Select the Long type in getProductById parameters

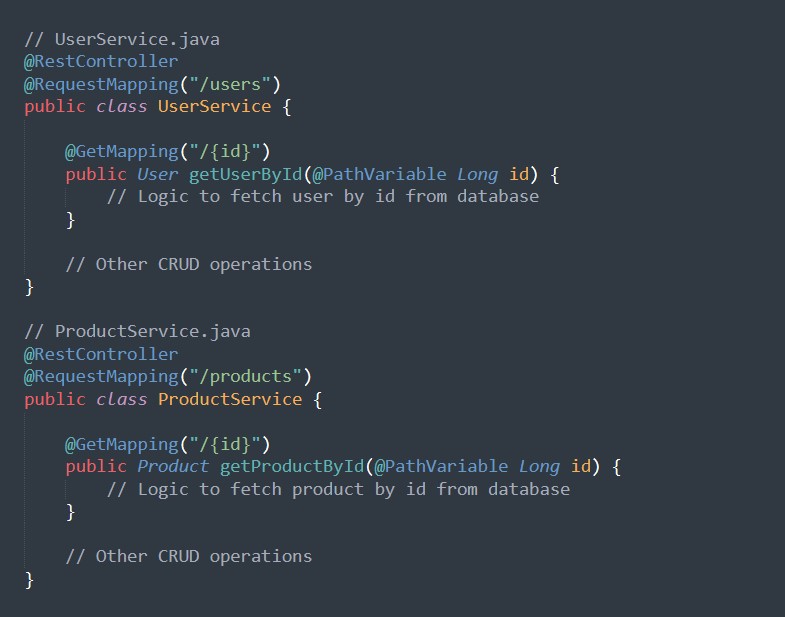[x=539, y=466]
